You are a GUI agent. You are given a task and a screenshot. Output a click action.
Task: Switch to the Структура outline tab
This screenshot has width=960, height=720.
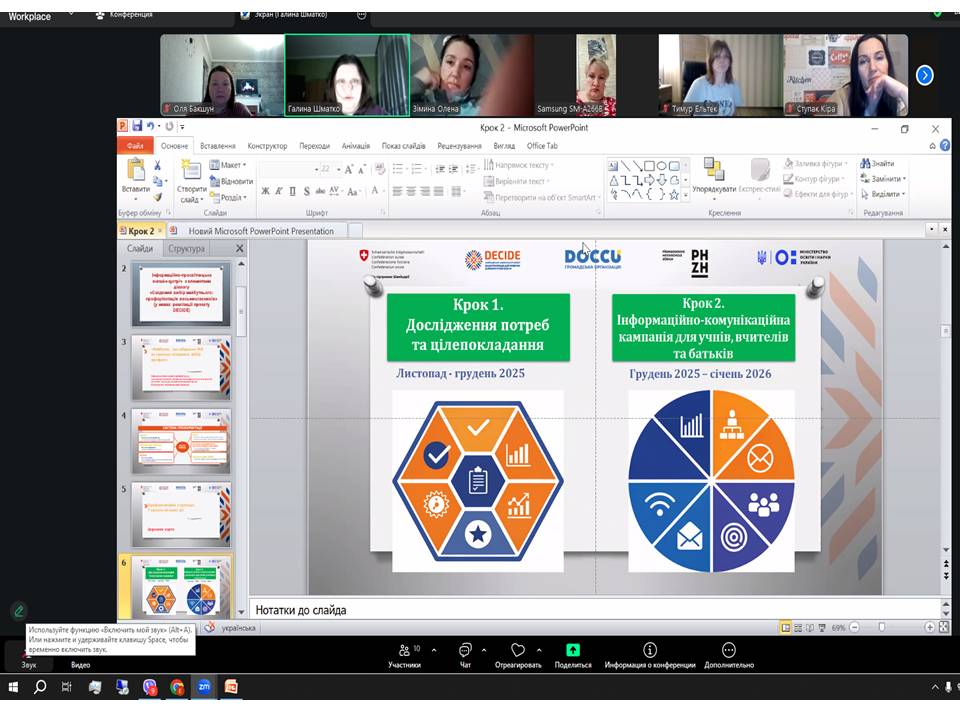pyautogui.click(x=186, y=249)
